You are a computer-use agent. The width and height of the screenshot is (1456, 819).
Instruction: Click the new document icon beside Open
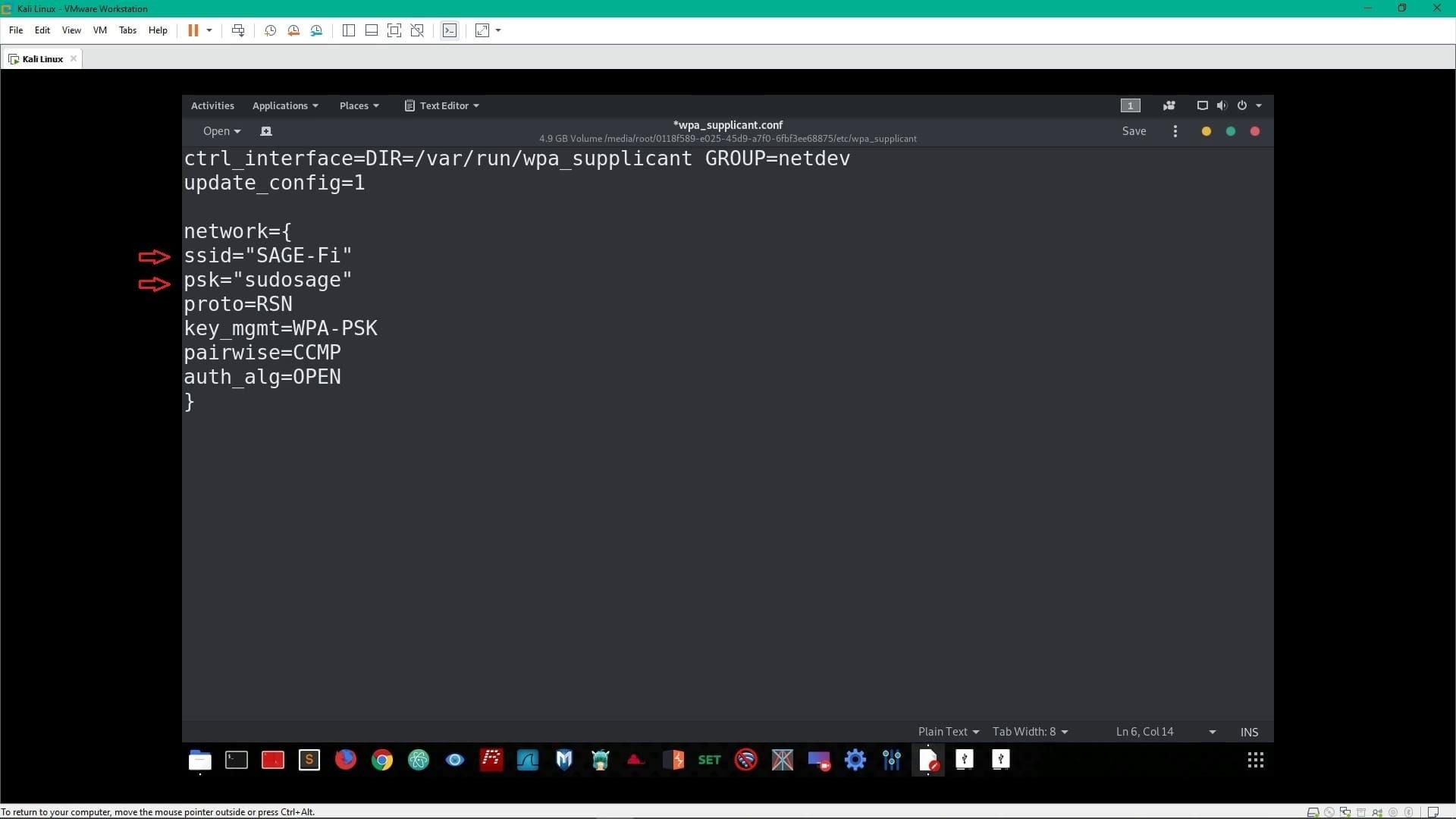(x=266, y=131)
